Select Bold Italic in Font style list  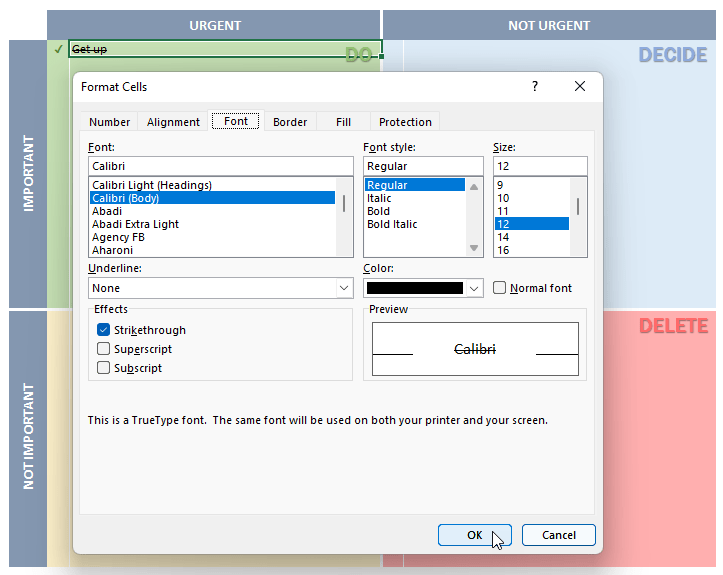392,224
